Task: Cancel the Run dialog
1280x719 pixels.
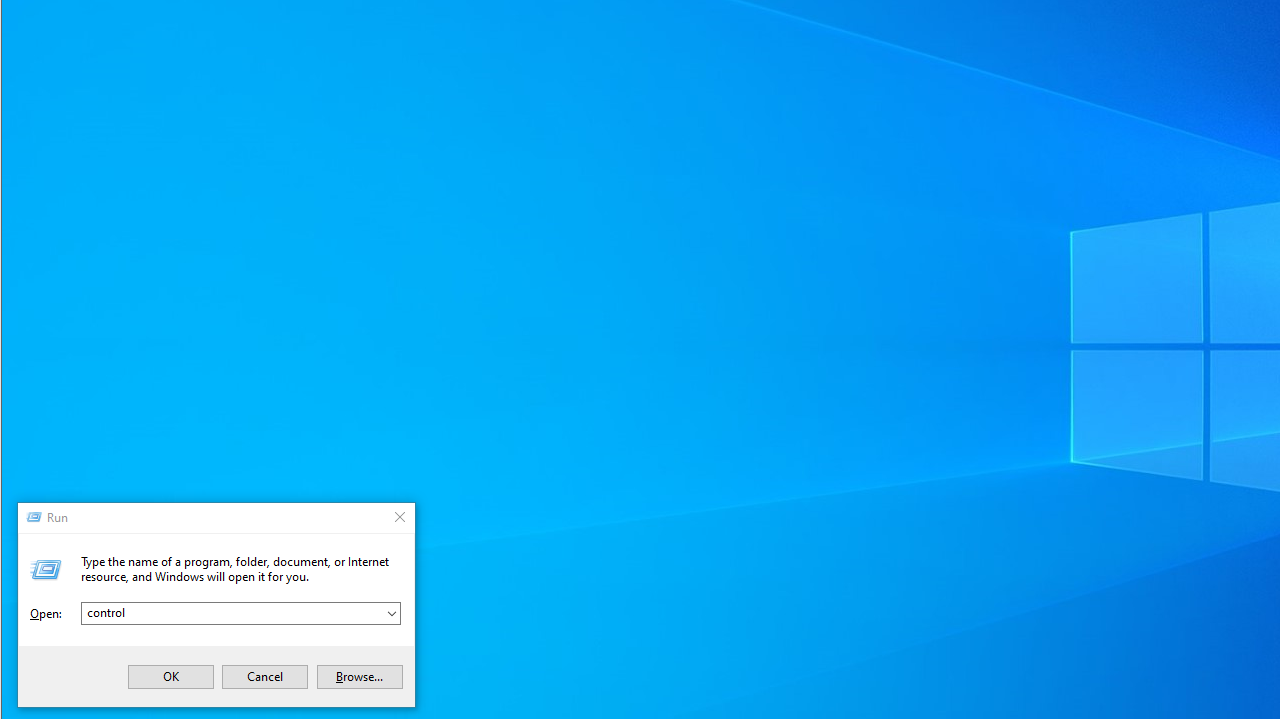Action: click(265, 677)
